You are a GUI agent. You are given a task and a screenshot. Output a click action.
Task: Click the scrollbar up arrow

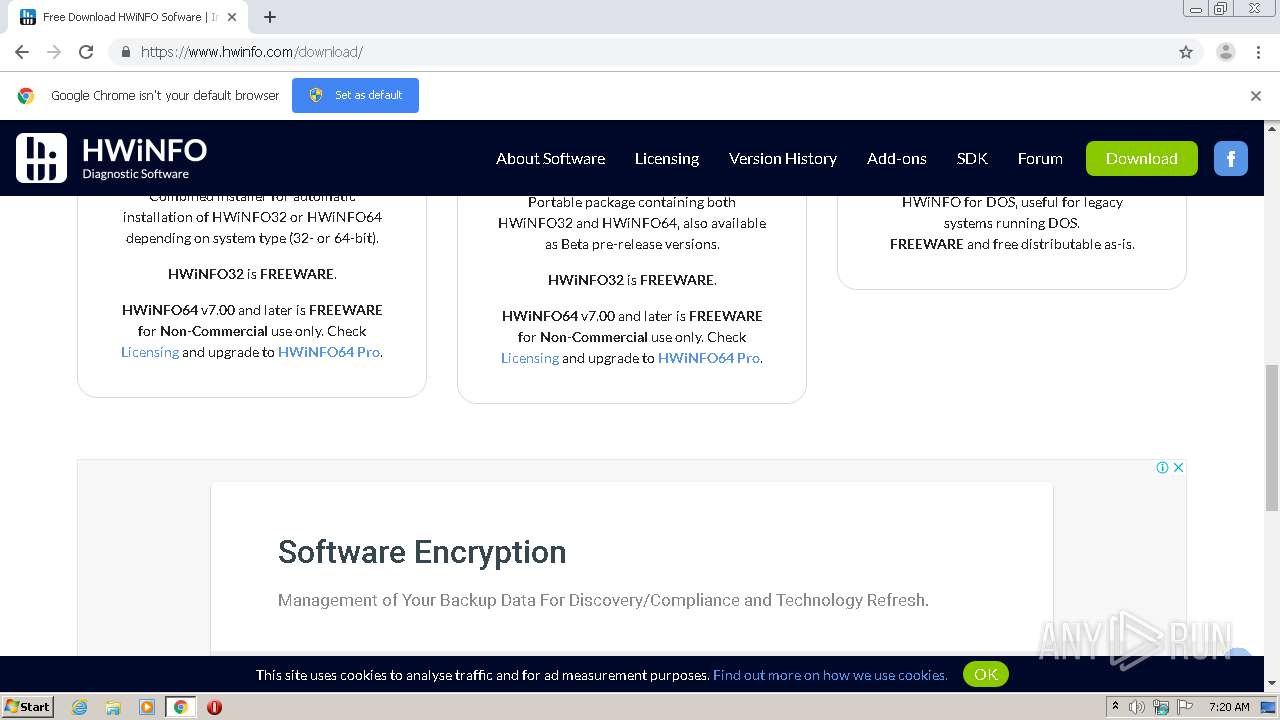tap(1272, 128)
